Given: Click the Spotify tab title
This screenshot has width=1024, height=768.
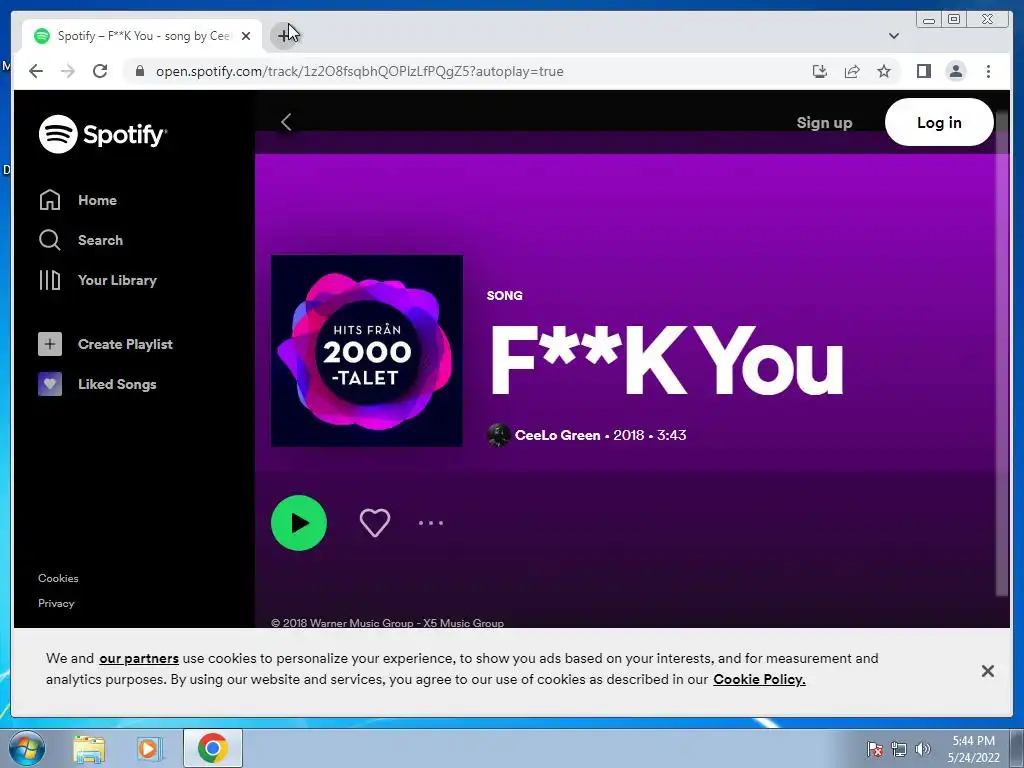Looking at the screenshot, I should point(144,36).
